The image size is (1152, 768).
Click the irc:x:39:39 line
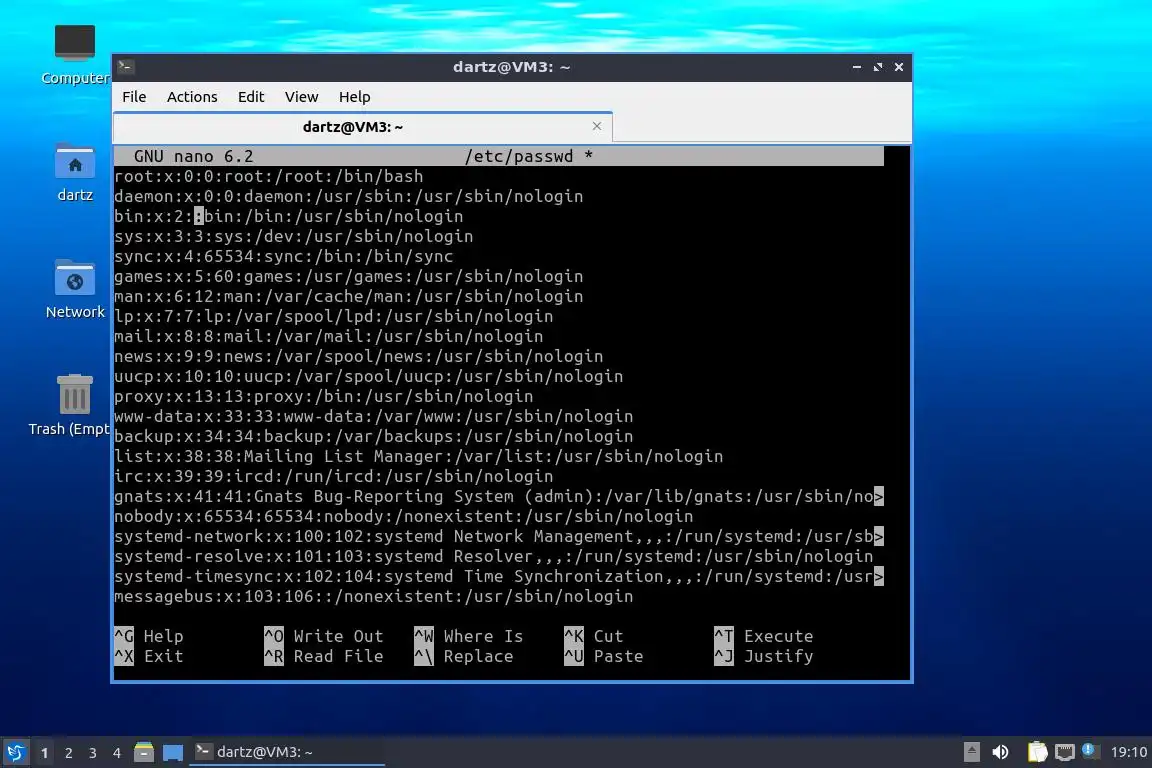click(334, 476)
